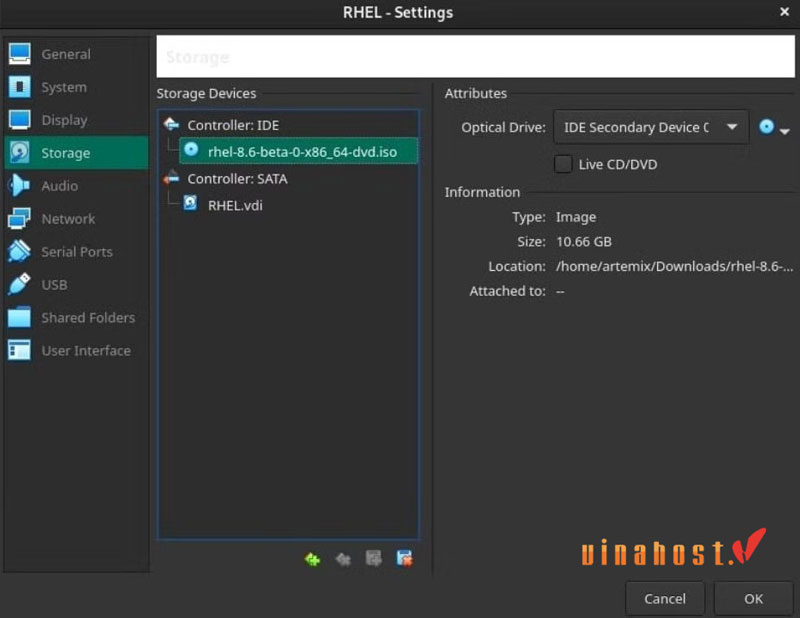Click the size value 10.66 GB
The height and width of the screenshot is (618, 800).
click(x=584, y=241)
